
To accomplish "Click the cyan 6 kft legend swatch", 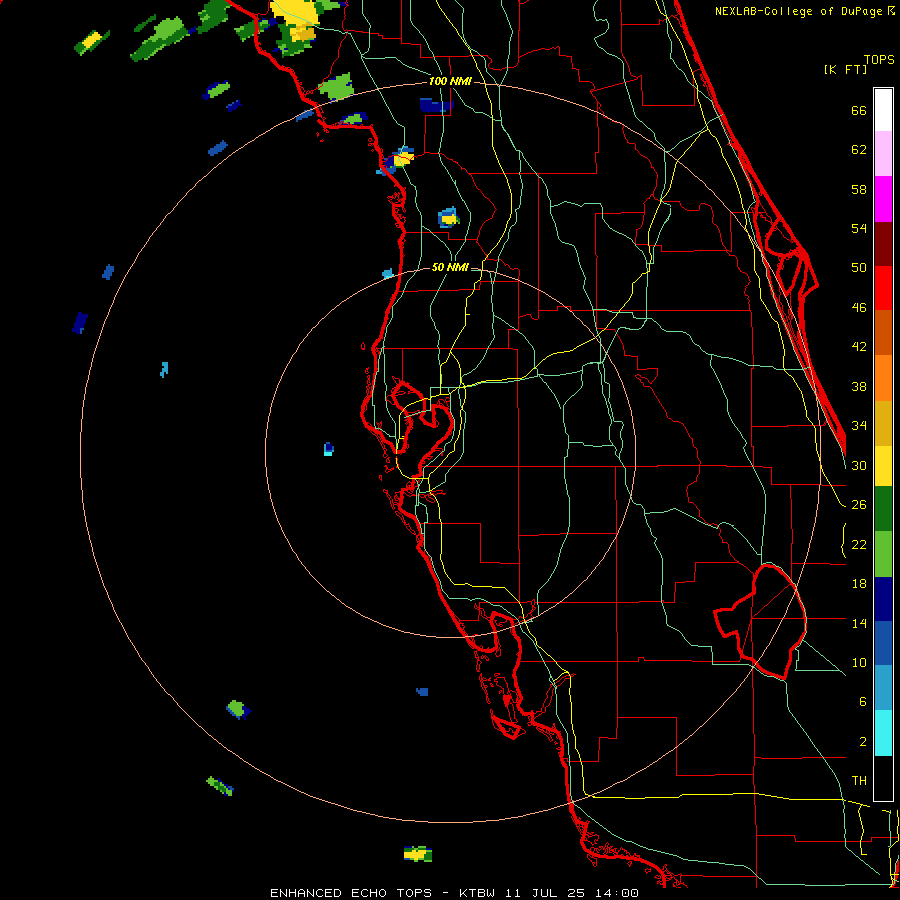I will point(883,733).
